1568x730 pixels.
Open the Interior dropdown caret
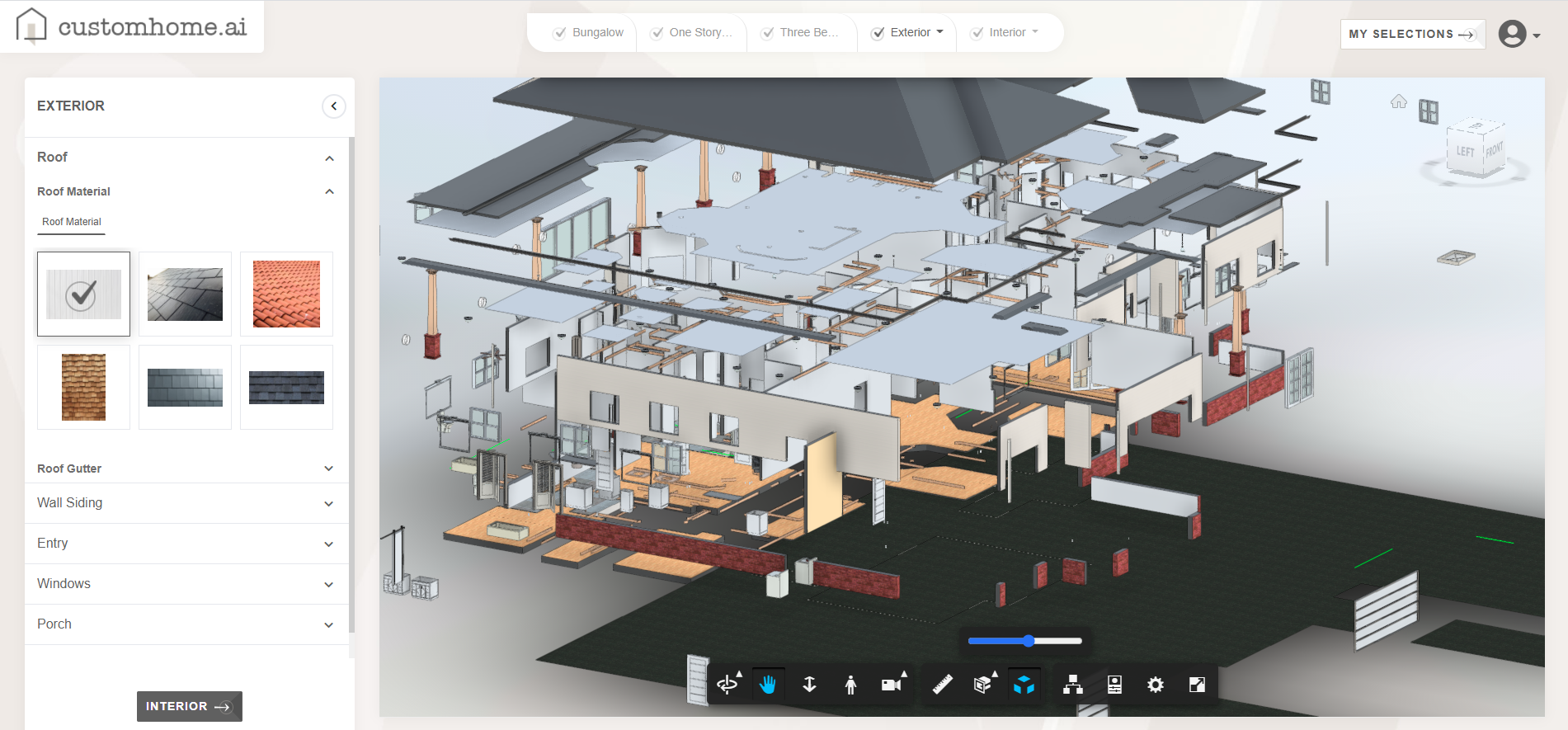[1035, 32]
